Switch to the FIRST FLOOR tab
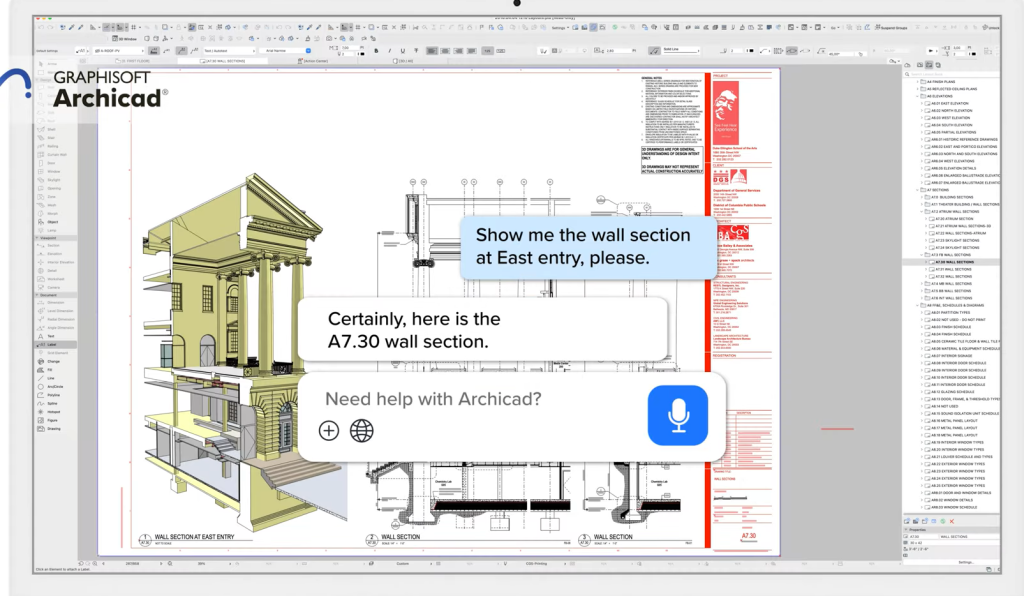The width and height of the screenshot is (1024, 596). click(133, 61)
